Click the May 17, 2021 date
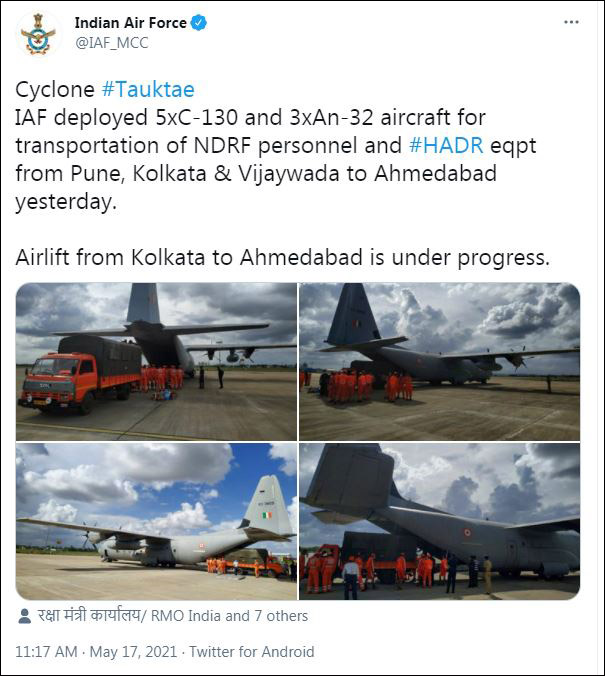Viewport: 605px width, 676px height. (x=133, y=652)
